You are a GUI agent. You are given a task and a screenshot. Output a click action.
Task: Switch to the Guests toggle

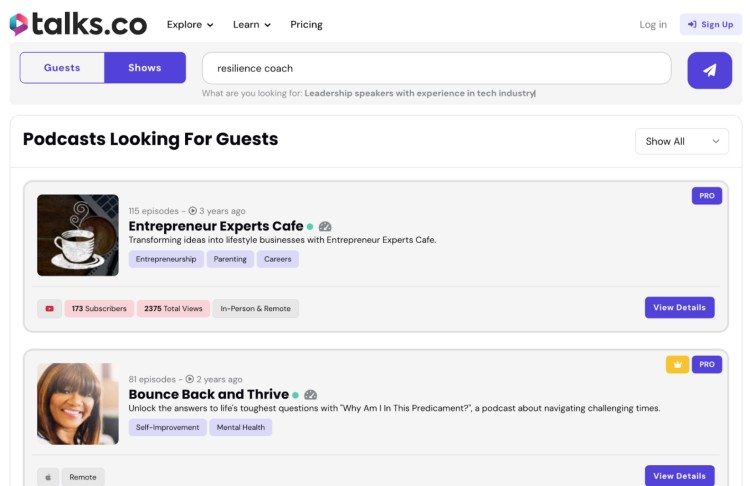[62, 68]
